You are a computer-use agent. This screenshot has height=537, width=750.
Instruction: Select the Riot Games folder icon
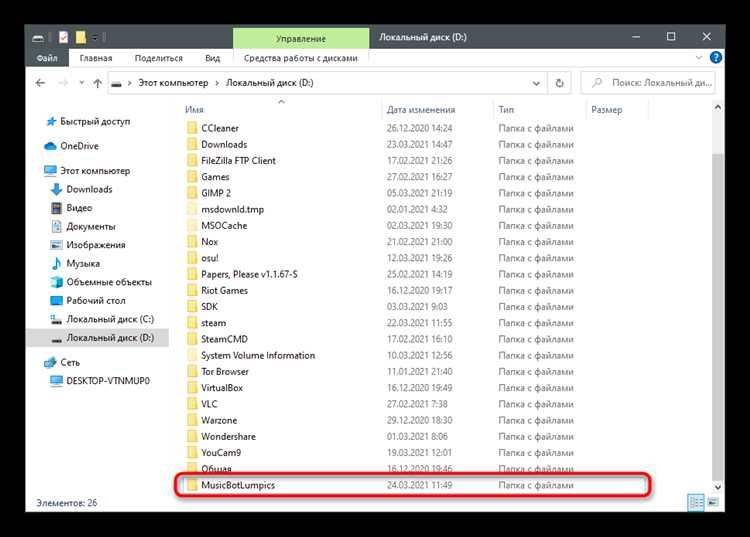coord(192,290)
